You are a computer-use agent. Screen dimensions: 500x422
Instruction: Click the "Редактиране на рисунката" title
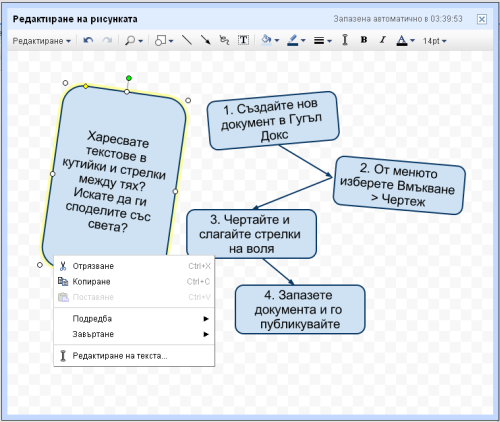coord(75,19)
